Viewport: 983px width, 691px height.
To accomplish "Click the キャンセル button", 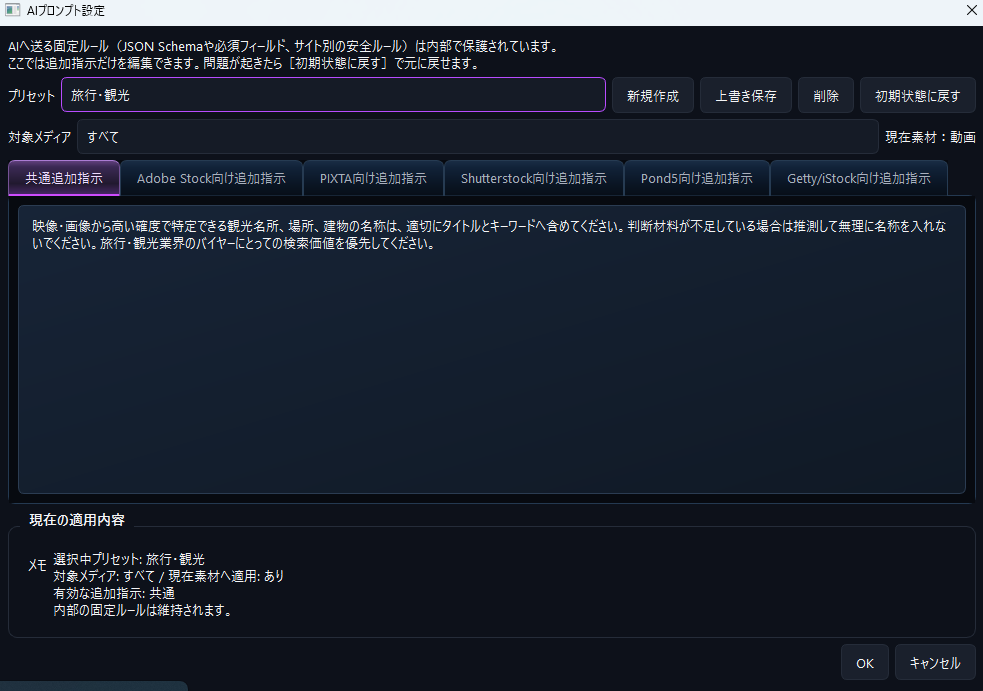I will (935, 663).
